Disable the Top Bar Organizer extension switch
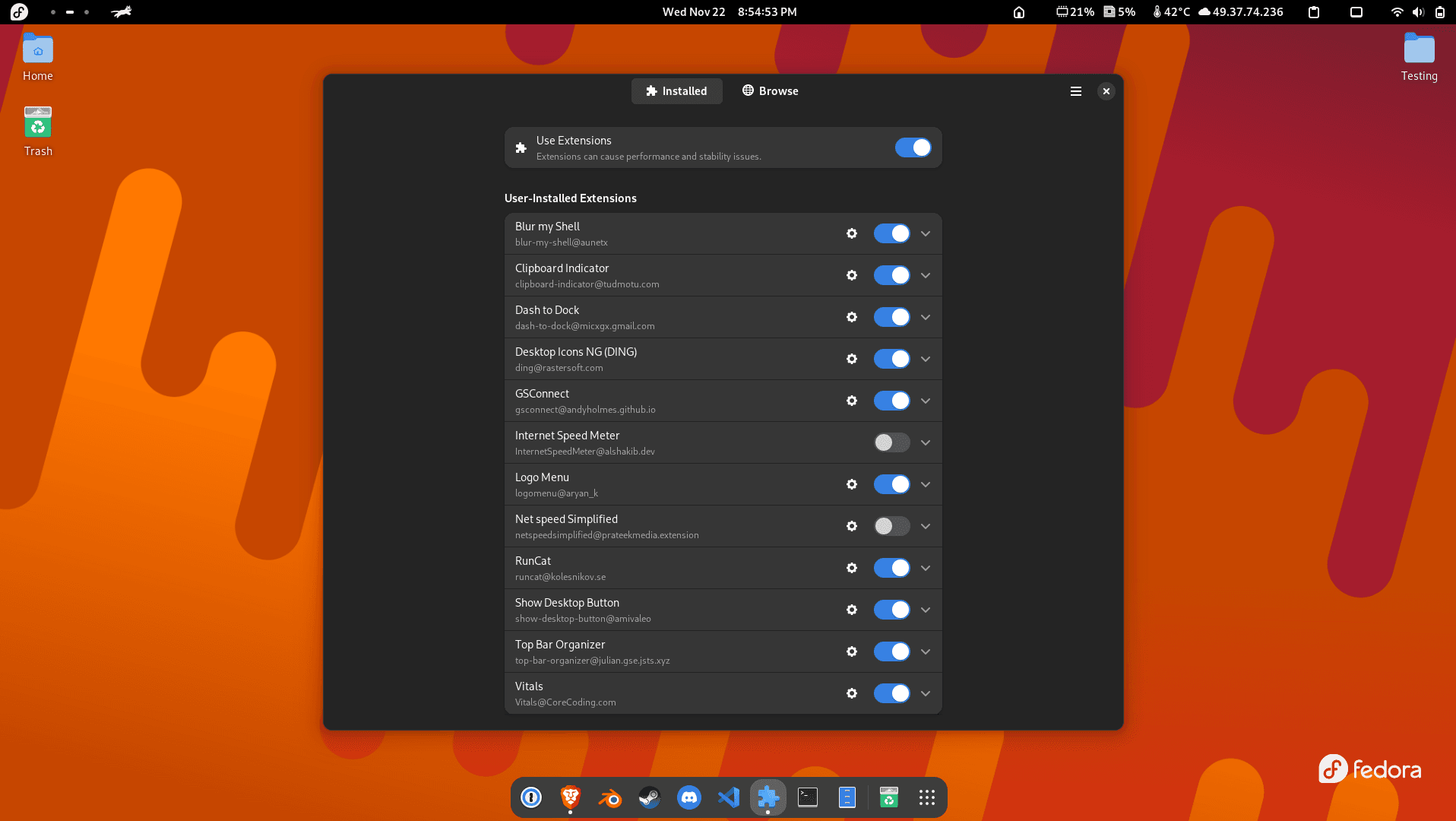This screenshot has width=1456, height=821. [891, 651]
